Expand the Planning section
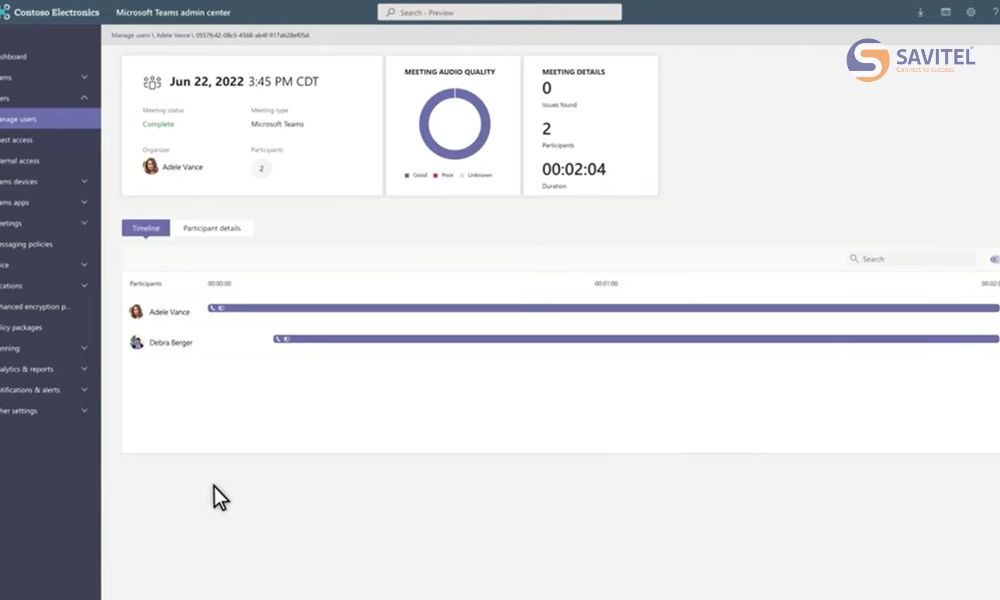The image size is (1000, 600). [84, 348]
